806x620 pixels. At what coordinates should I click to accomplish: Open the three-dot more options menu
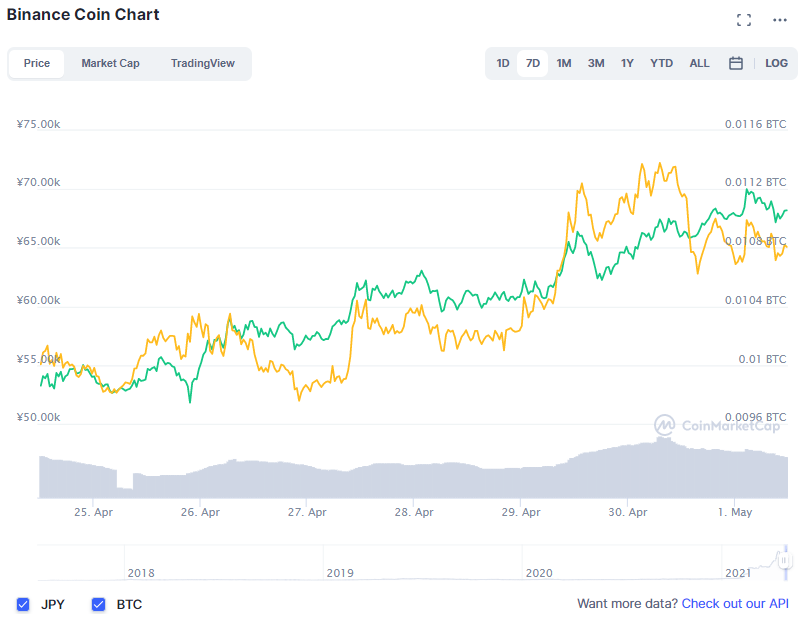coord(780,20)
